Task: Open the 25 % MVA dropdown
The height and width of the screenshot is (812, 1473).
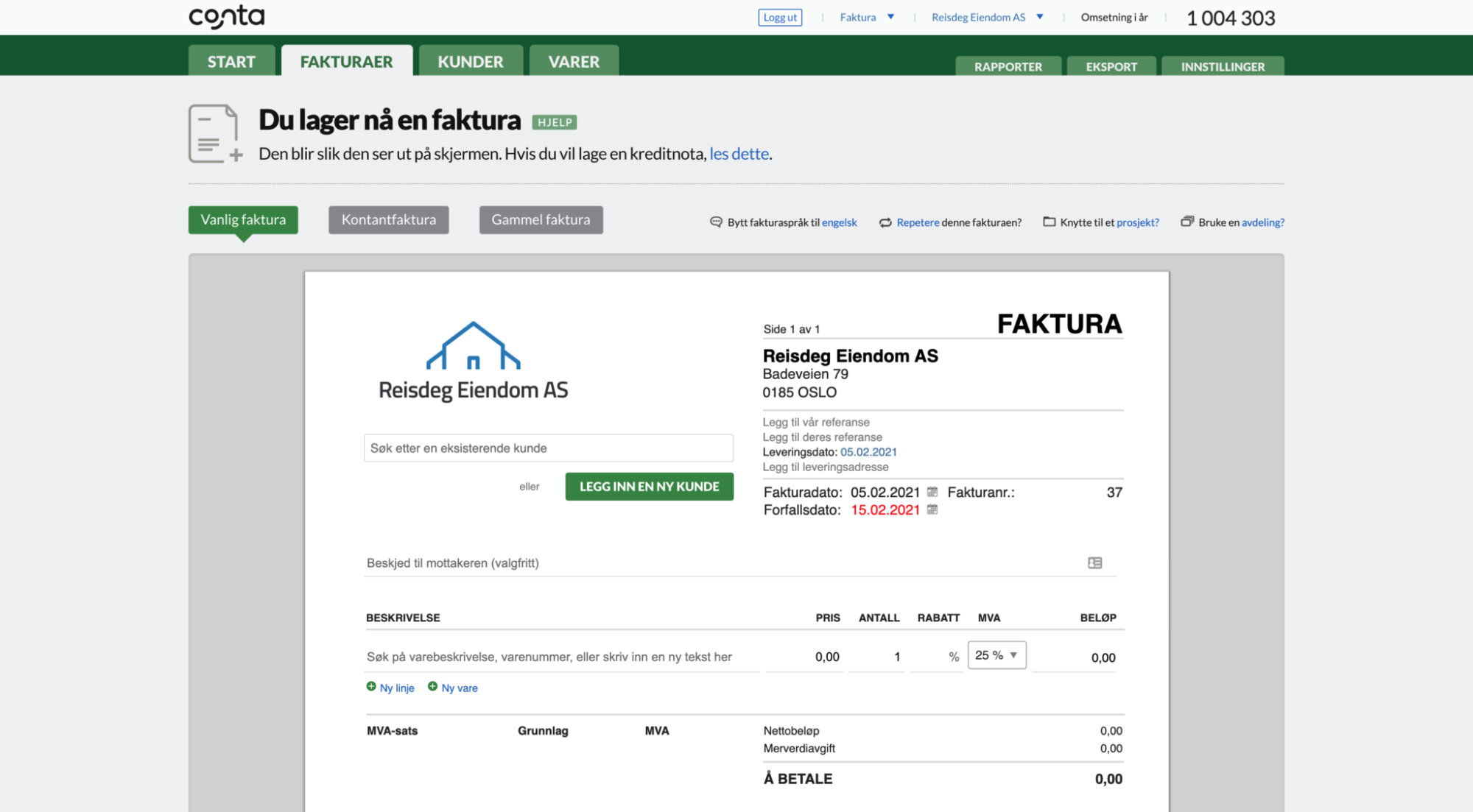Action: coord(996,655)
